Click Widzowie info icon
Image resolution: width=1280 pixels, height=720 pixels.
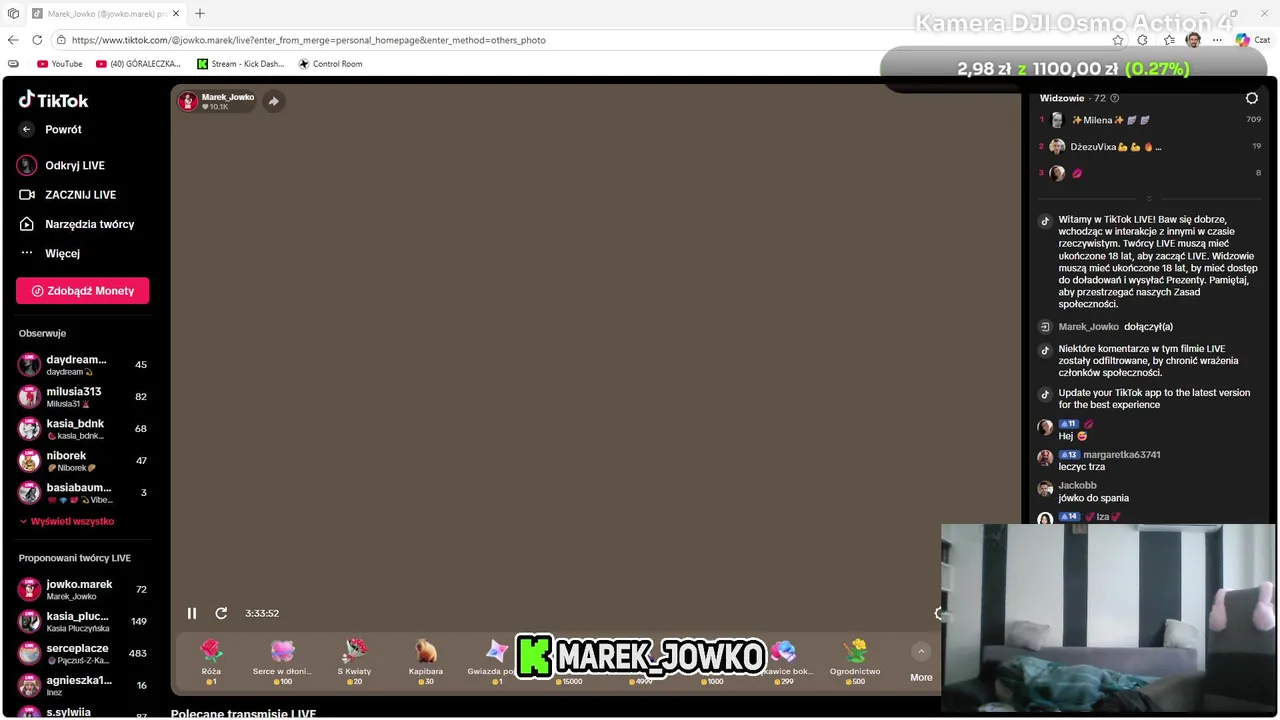pyautogui.click(x=1115, y=98)
